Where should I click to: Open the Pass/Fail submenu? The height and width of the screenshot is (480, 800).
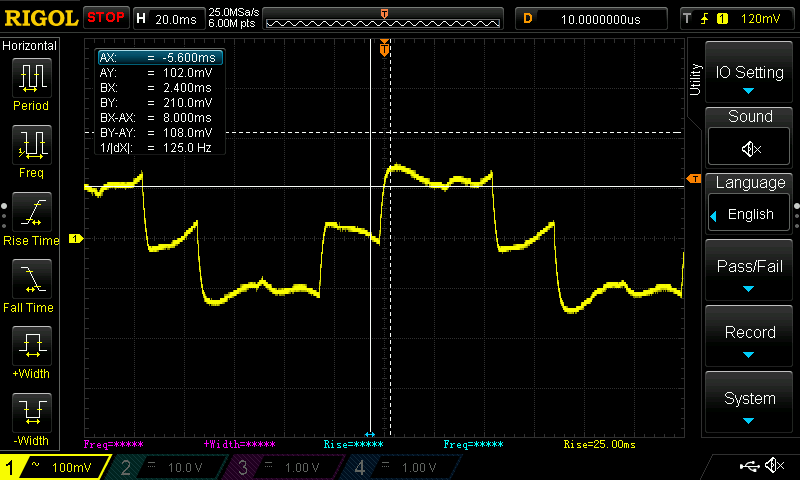[750, 272]
